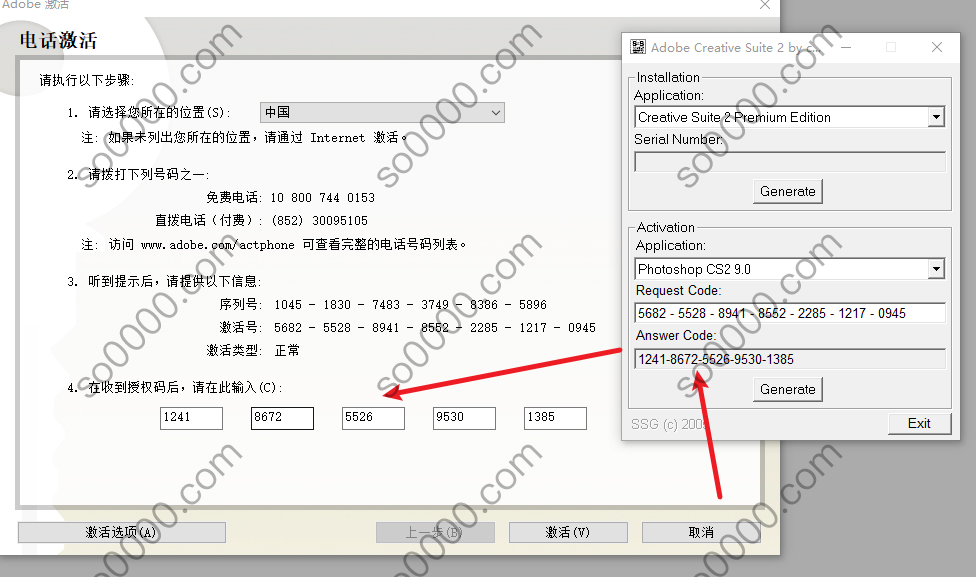Click the Exit button in keygen
The image size is (976, 577).
click(919, 423)
